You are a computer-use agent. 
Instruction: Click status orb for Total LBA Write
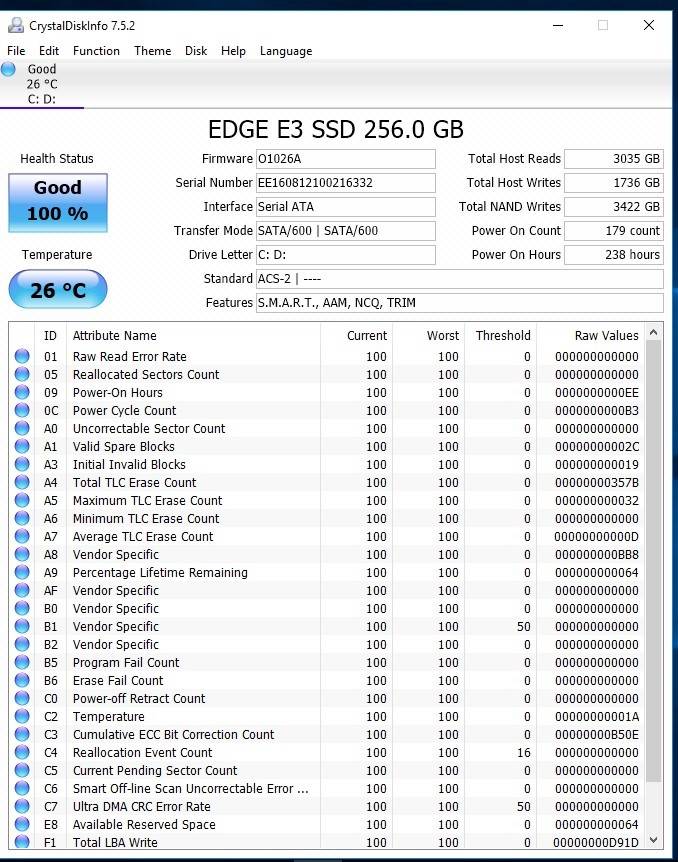point(22,842)
